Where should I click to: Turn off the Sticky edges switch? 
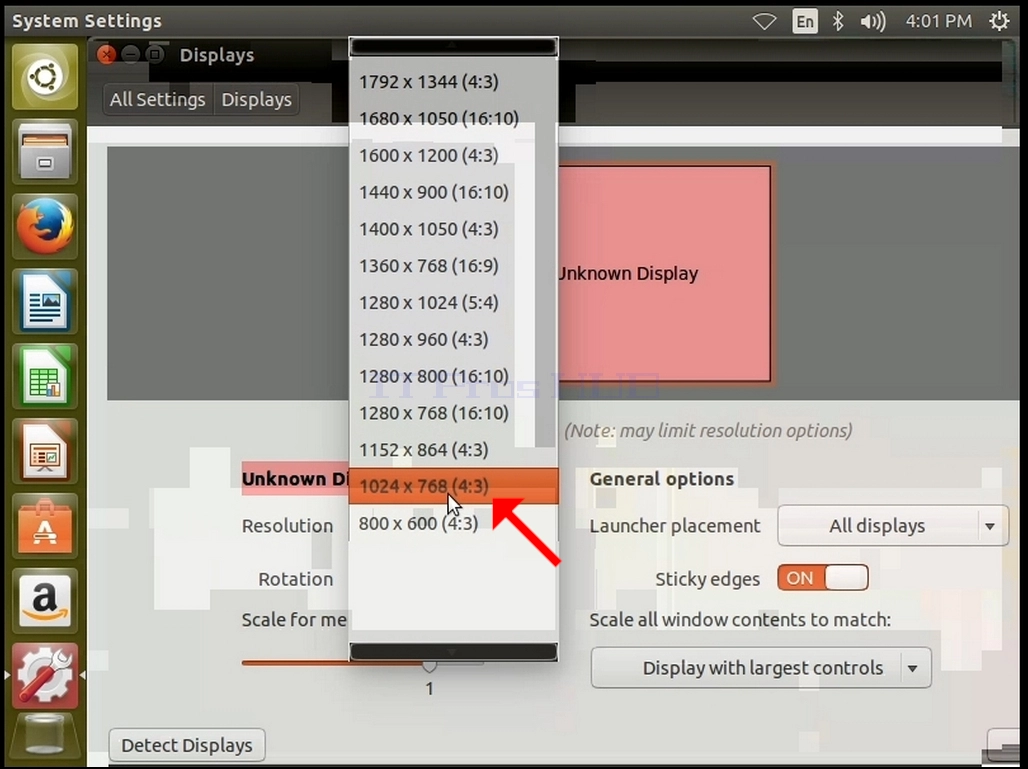(x=823, y=578)
